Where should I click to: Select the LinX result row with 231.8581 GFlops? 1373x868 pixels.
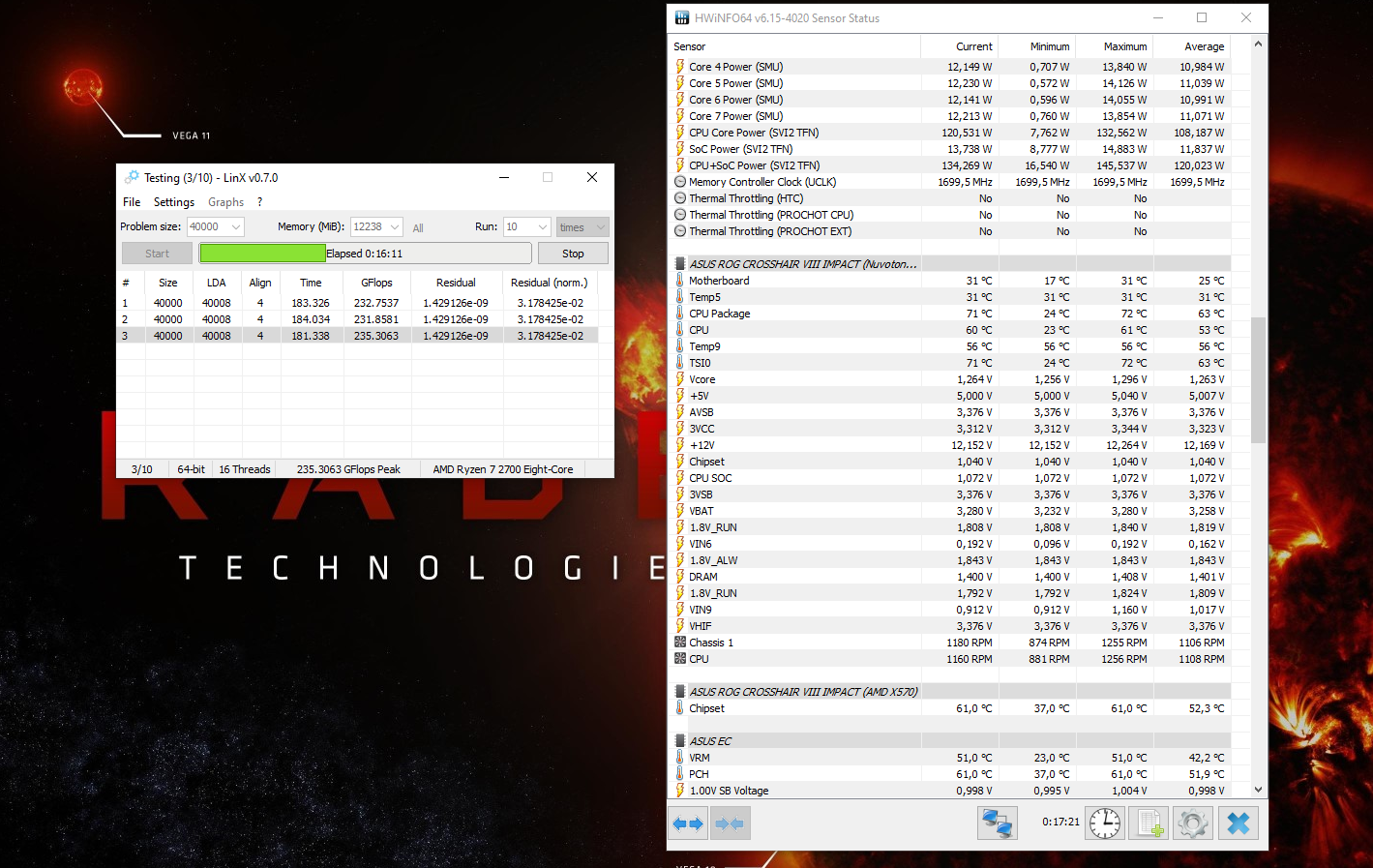click(x=357, y=319)
